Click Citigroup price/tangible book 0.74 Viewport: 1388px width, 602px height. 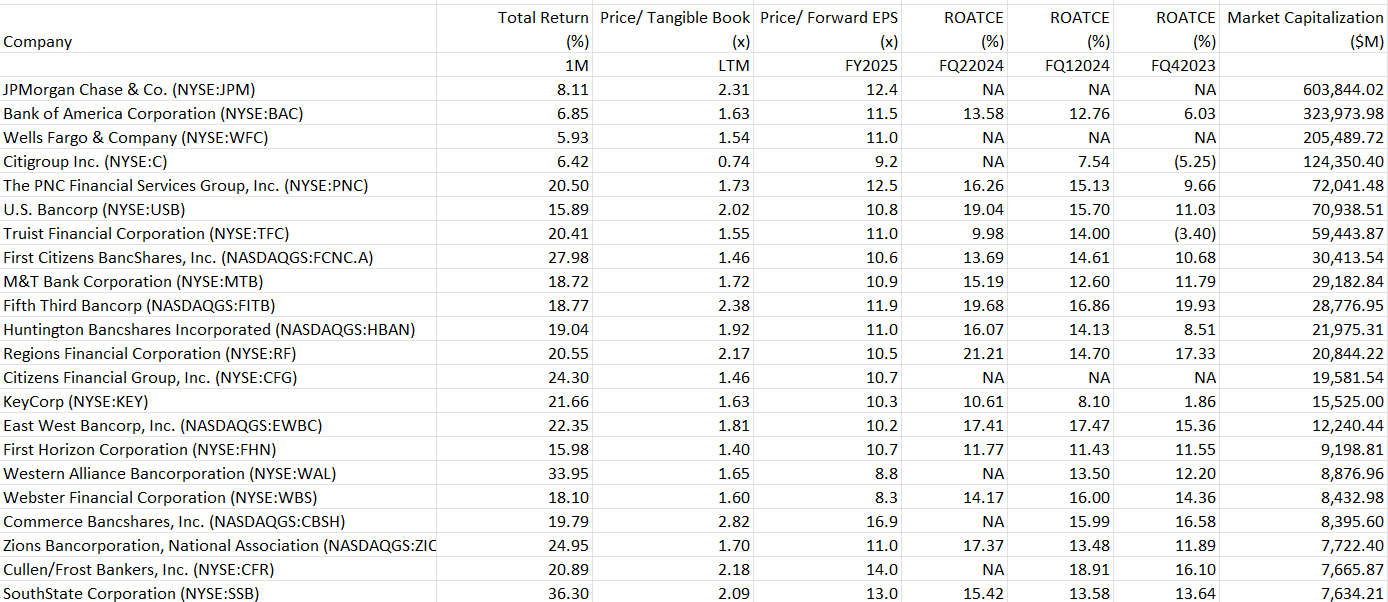tap(673, 161)
